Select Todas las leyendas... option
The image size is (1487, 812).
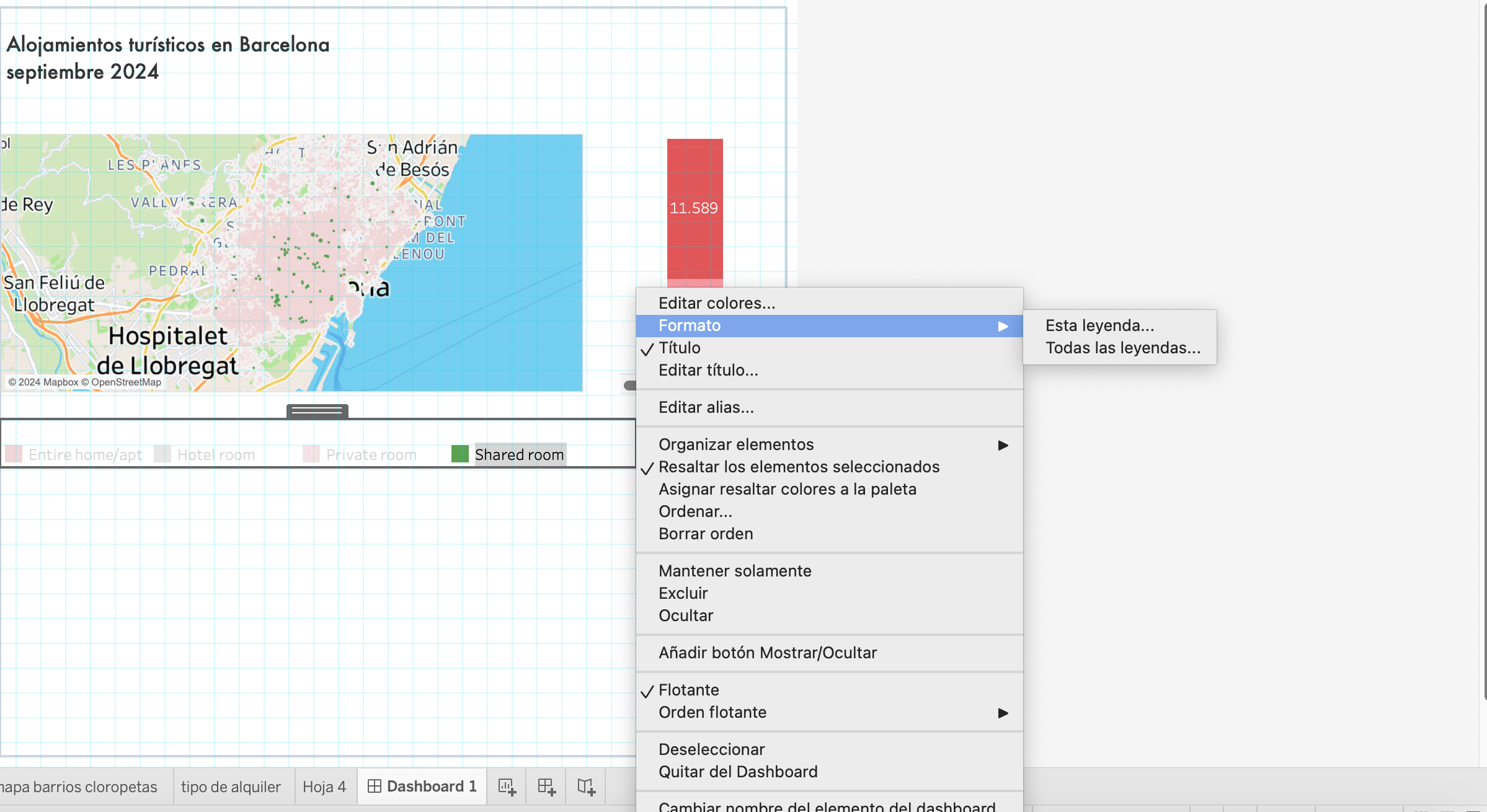click(1122, 348)
